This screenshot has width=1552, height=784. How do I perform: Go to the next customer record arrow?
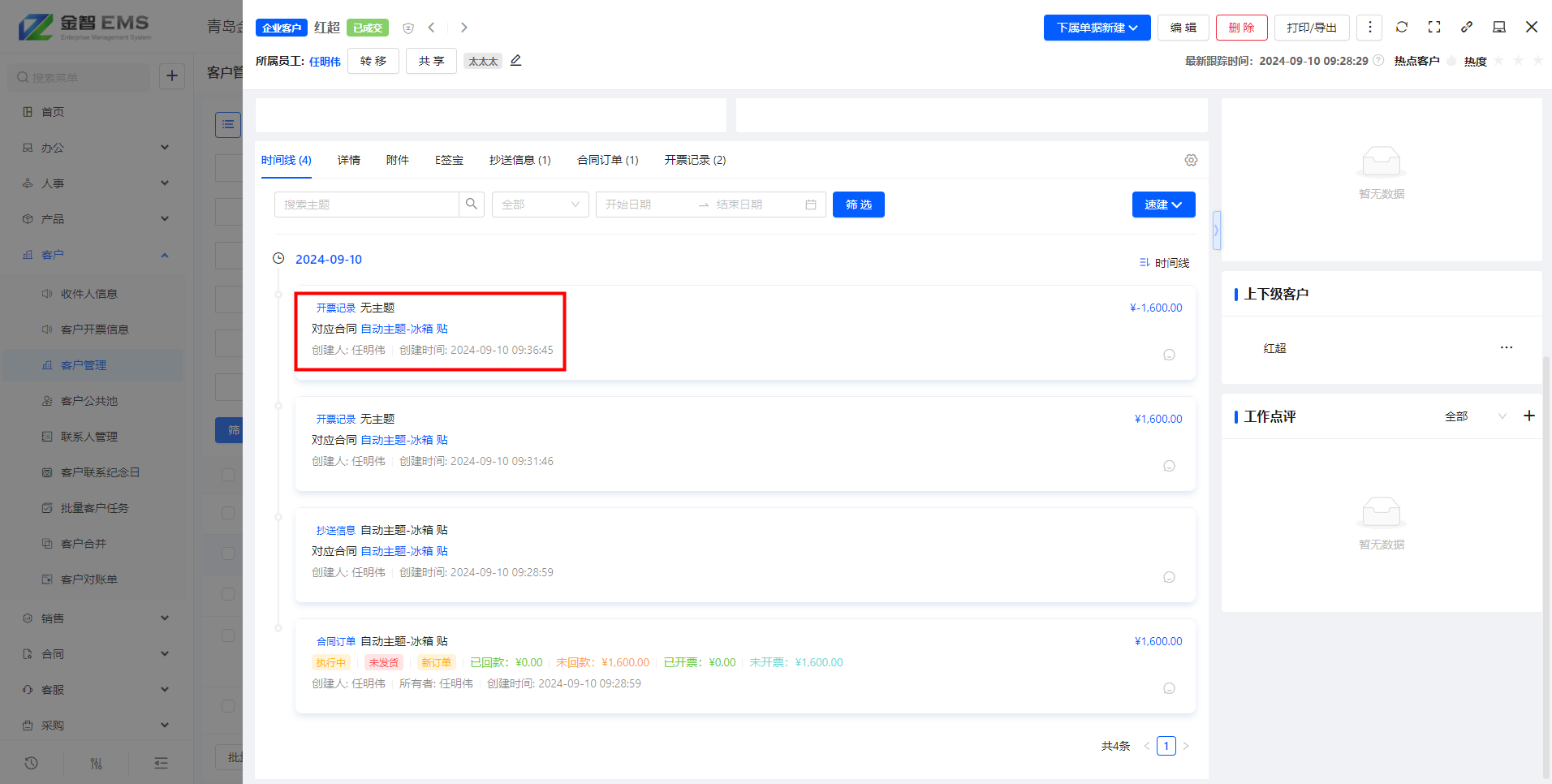(x=463, y=28)
